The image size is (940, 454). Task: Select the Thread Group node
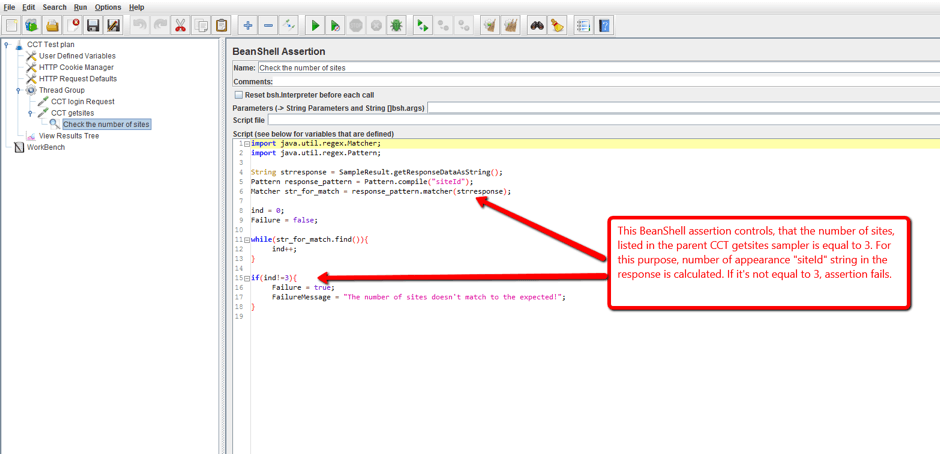[62, 90]
